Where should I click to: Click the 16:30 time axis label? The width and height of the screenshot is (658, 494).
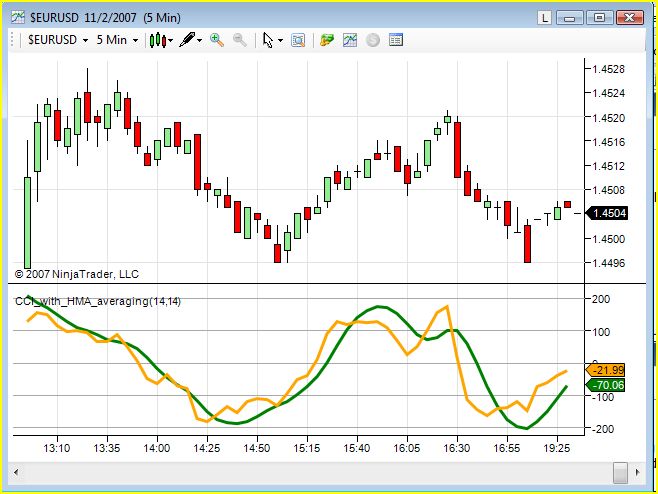point(457,448)
